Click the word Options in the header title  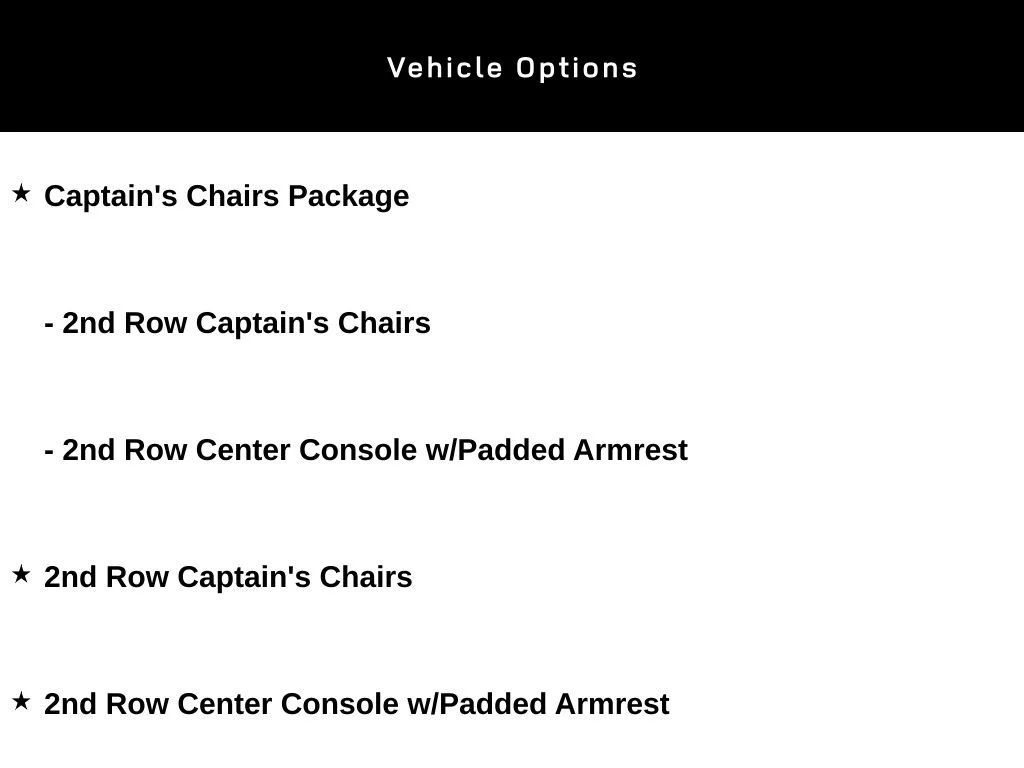(577, 69)
